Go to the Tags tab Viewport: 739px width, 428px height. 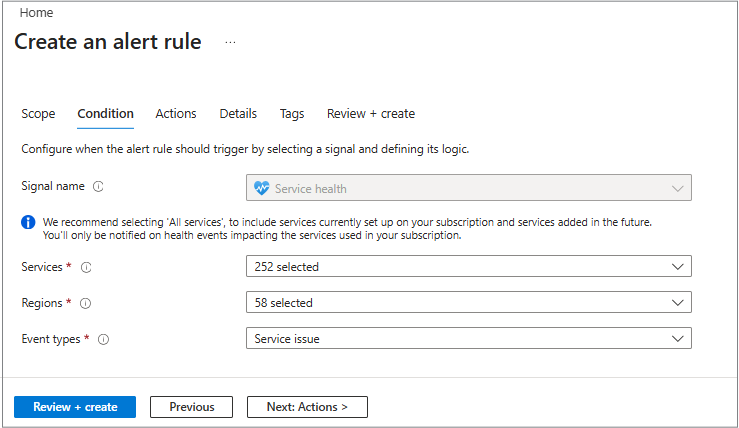tap(292, 114)
